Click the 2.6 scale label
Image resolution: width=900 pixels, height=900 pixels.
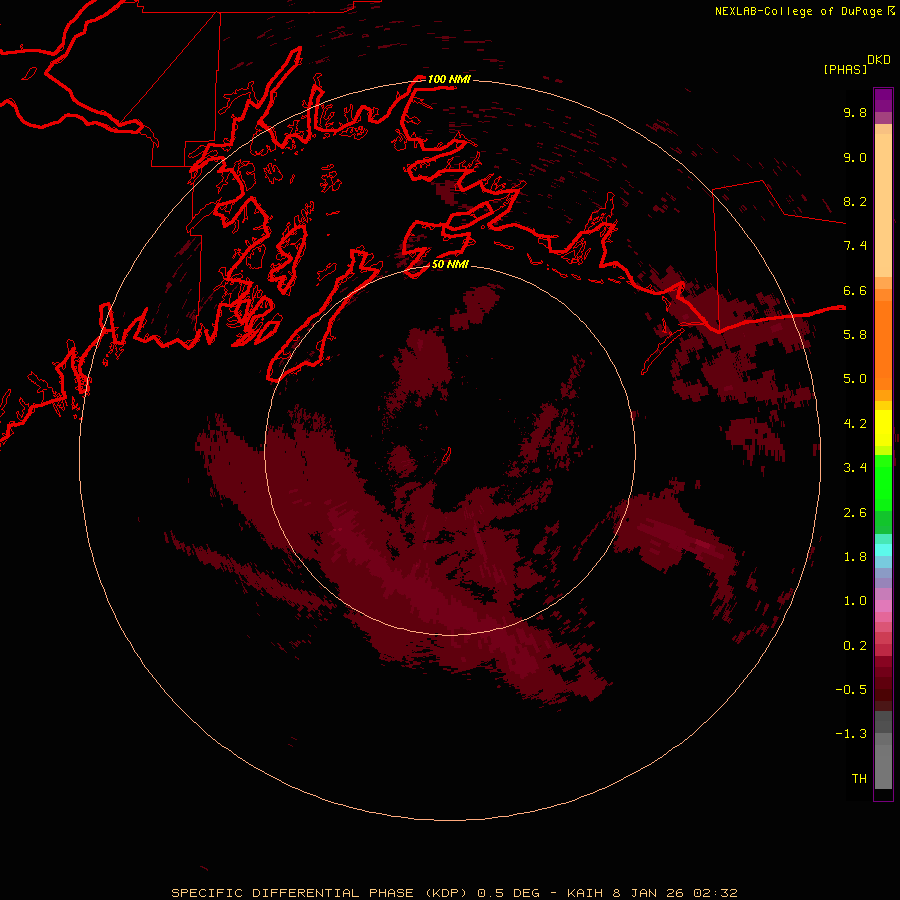tap(855, 513)
